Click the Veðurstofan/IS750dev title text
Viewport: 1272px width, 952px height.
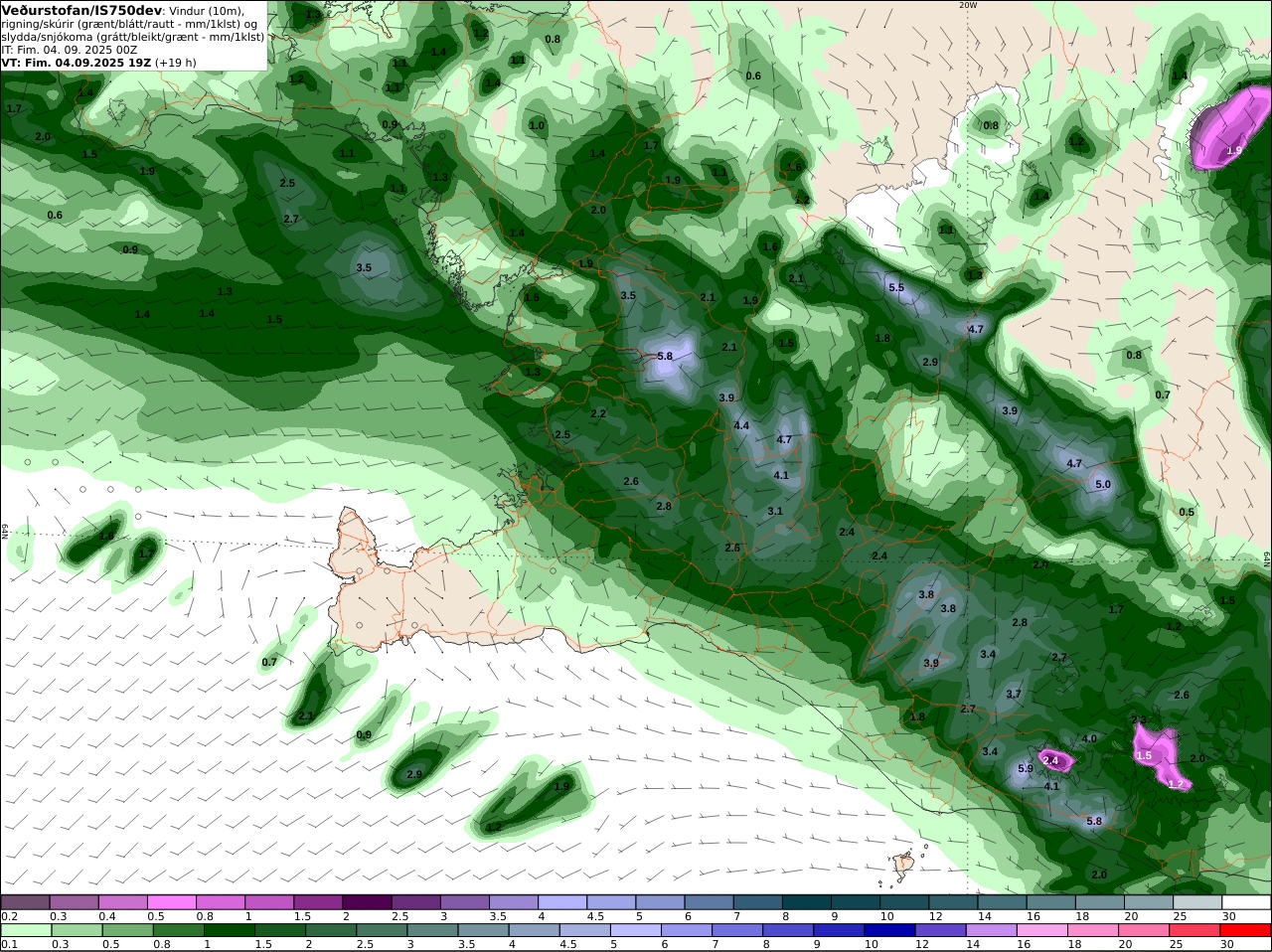[x=81, y=10]
